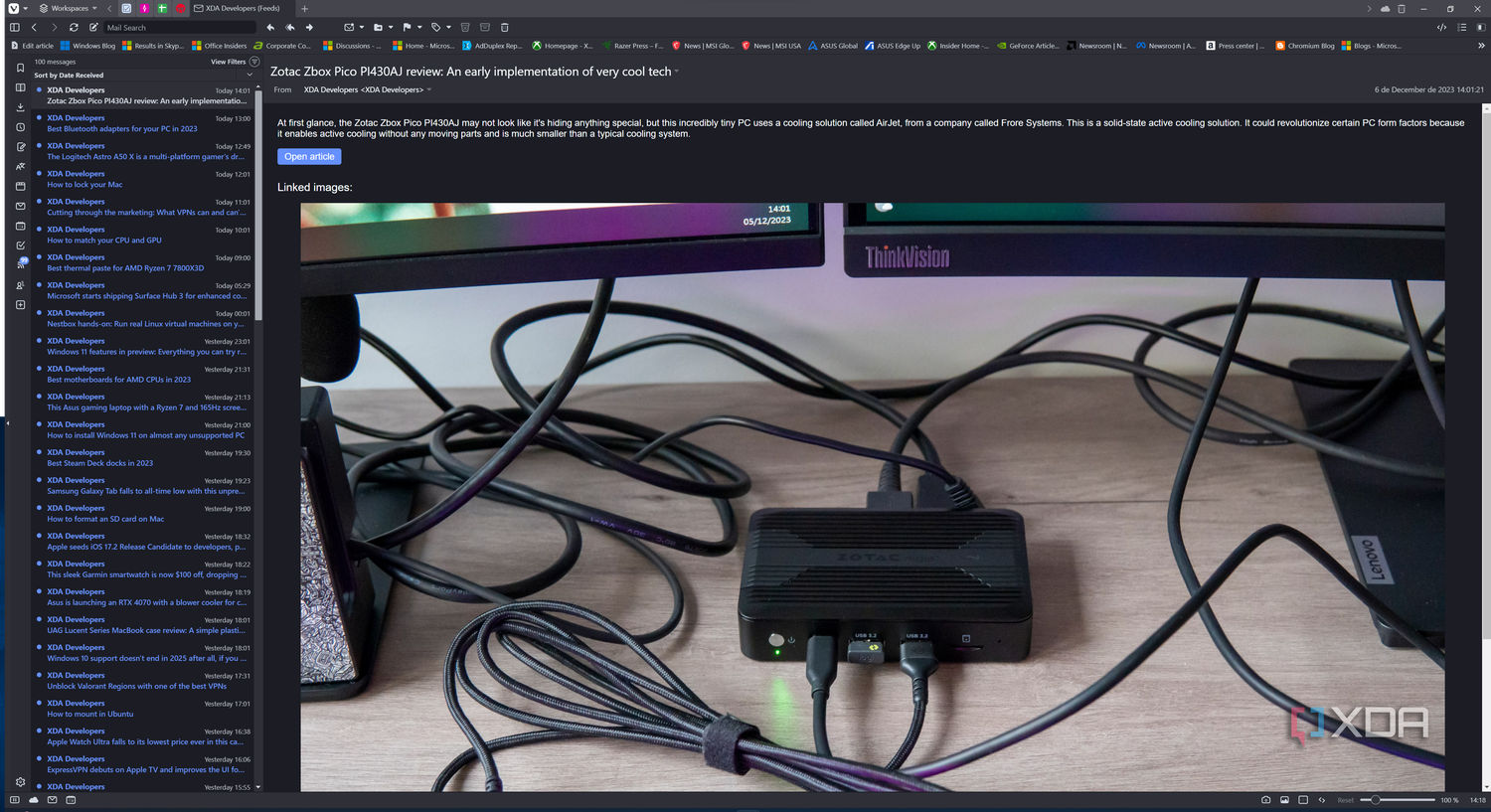Open the Tasks panel checkmark icon
Screen dimensions: 1491x812
pyautogui.click(x=20, y=245)
